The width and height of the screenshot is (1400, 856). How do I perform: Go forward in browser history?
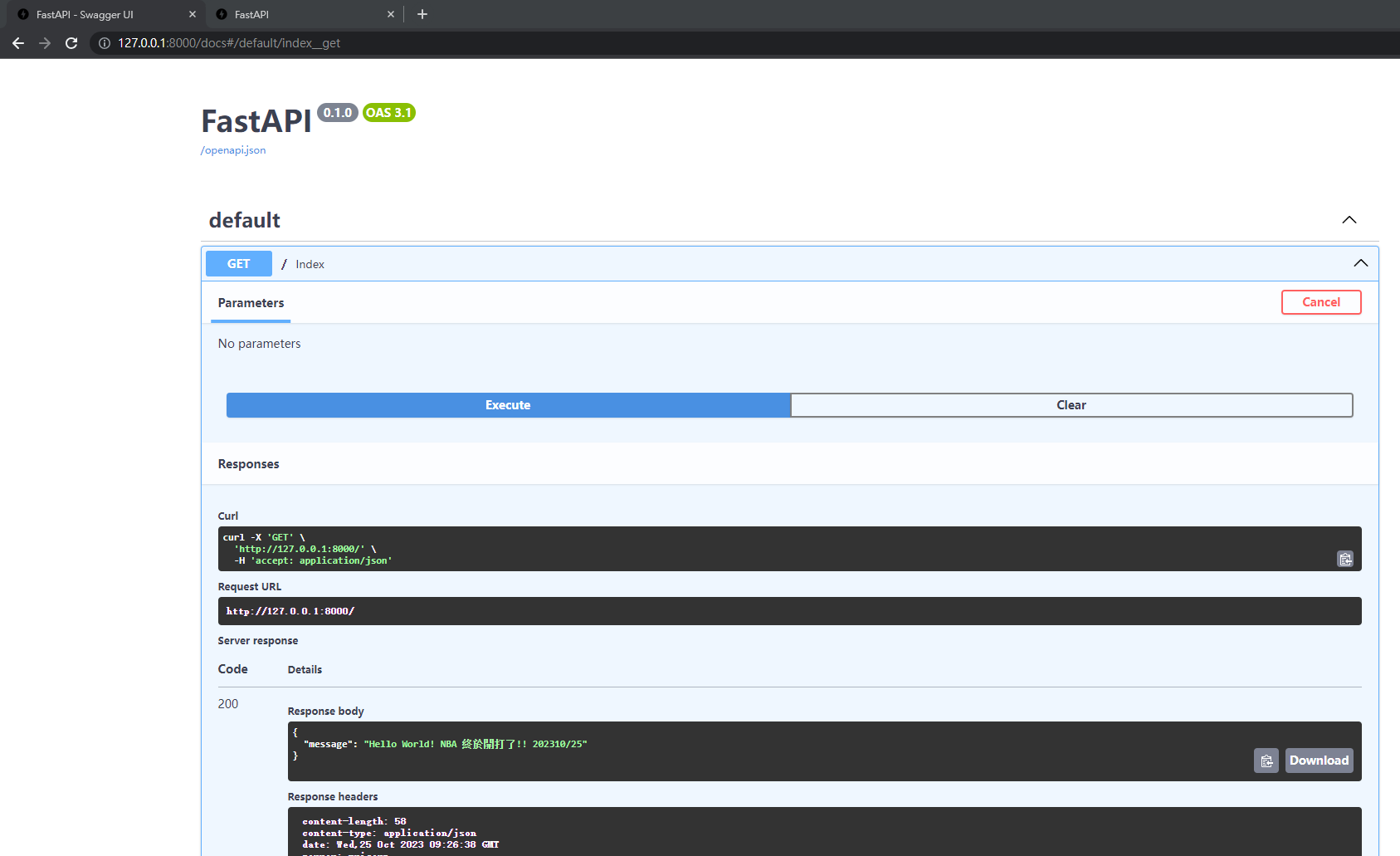pyautogui.click(x=45, y=43)
